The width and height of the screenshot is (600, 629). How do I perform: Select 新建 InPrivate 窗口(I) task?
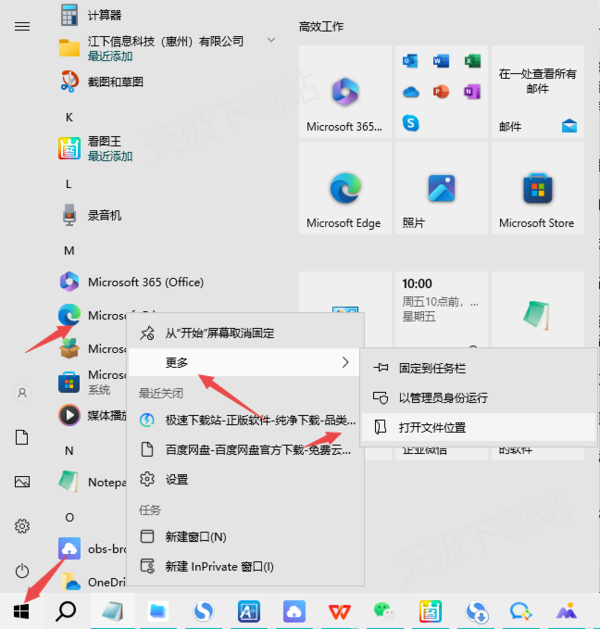(x=245, y=566)
